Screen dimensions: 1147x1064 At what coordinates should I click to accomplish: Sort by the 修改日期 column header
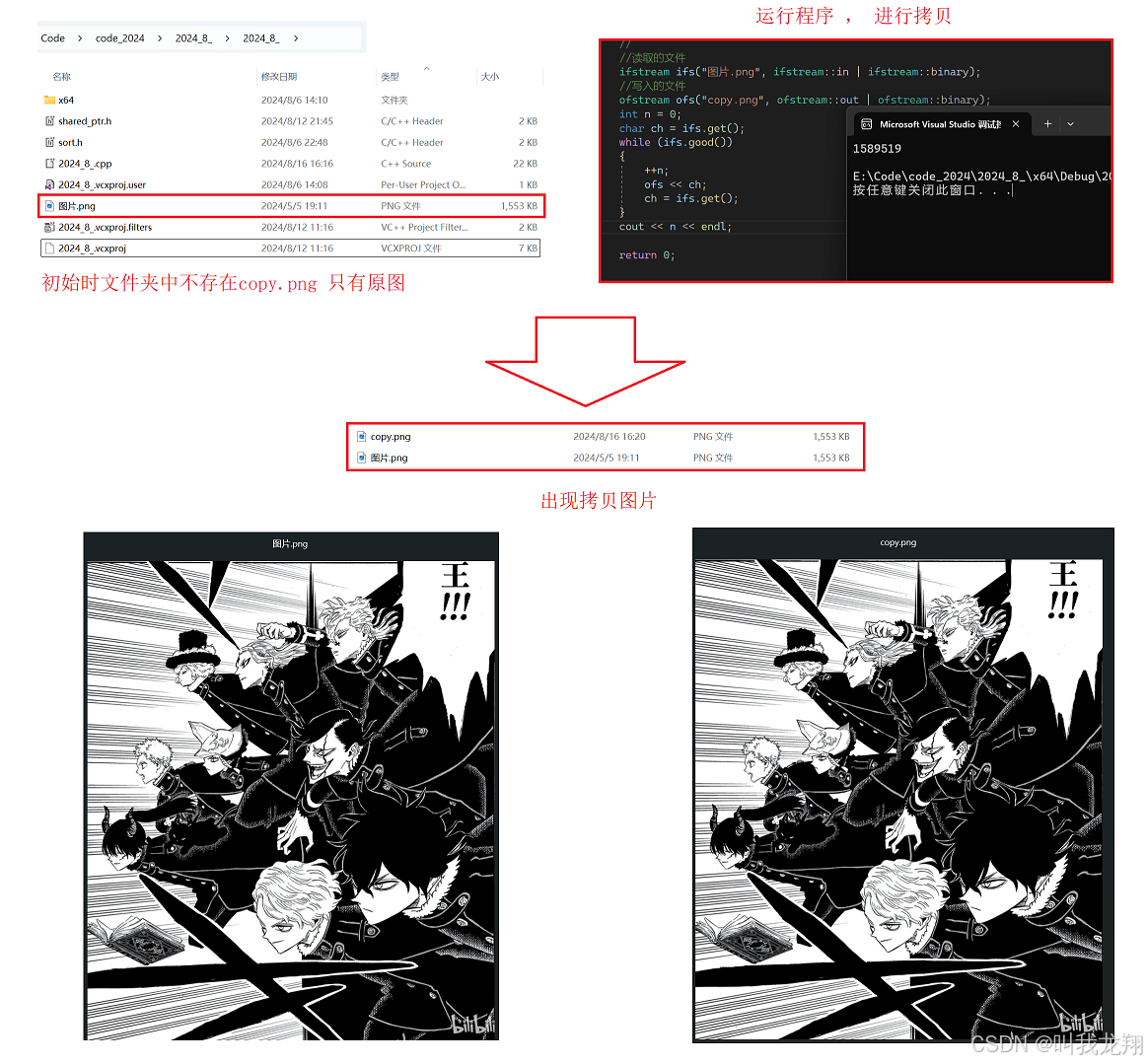point(279,77)
